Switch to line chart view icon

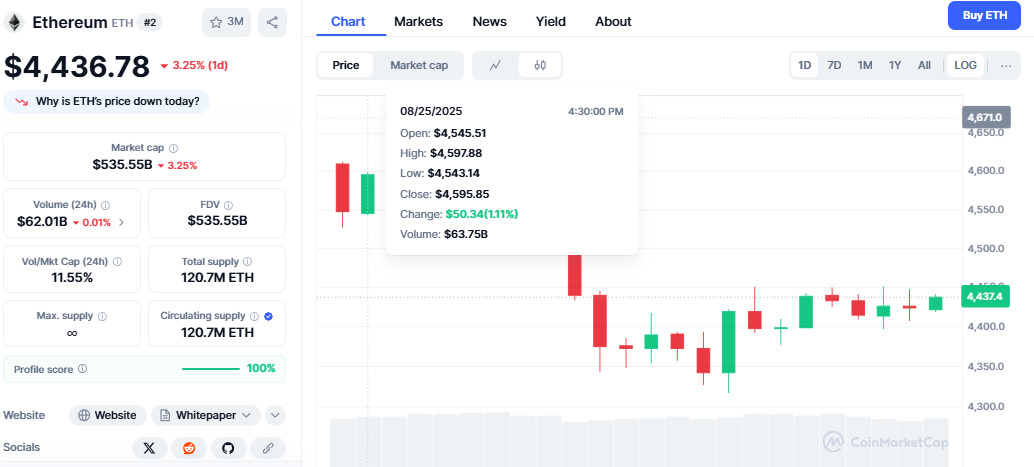[495, 65]
